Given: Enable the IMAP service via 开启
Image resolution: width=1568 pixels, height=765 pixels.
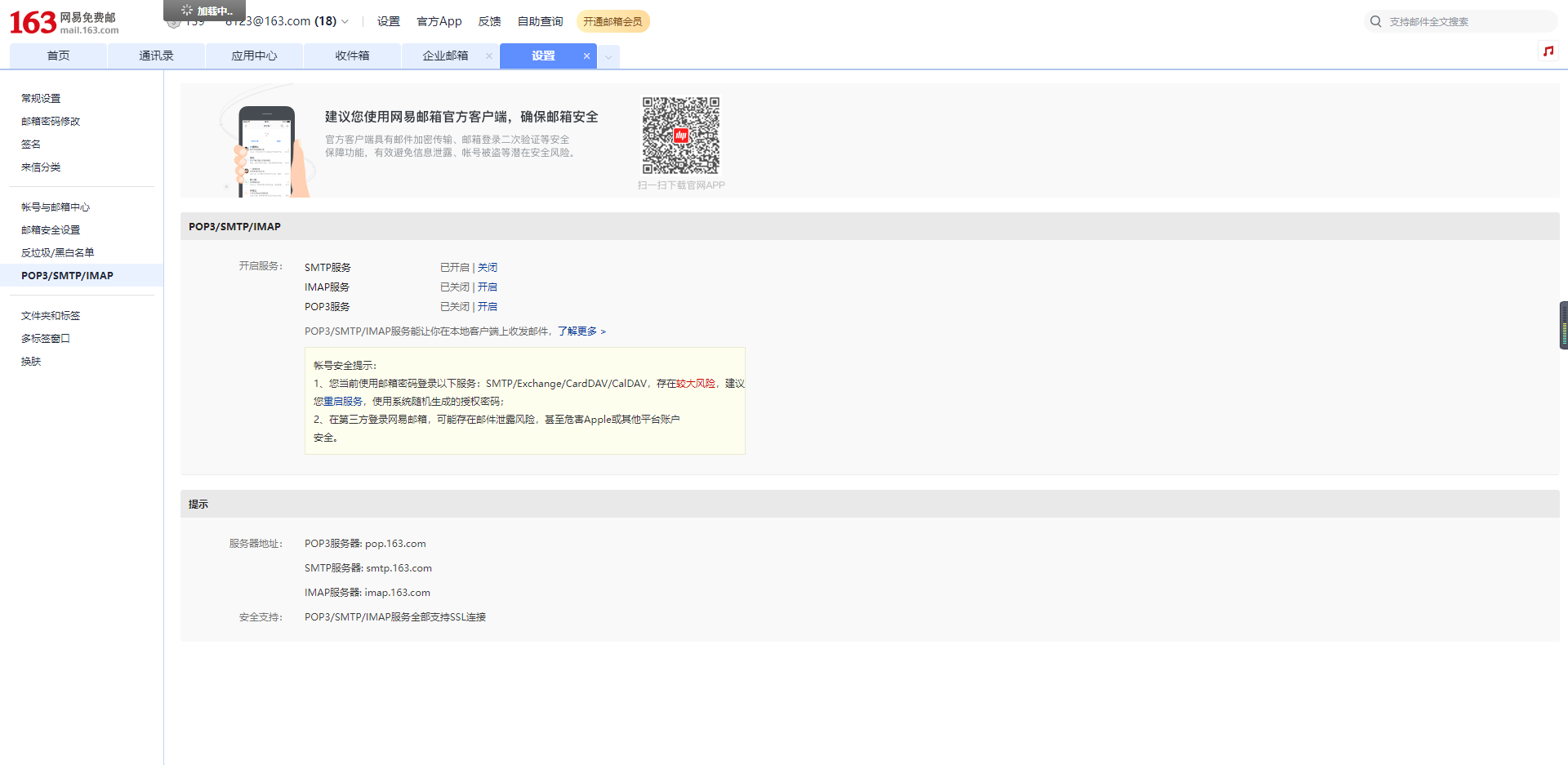Looking at the screenshot, I should point(488,287).
